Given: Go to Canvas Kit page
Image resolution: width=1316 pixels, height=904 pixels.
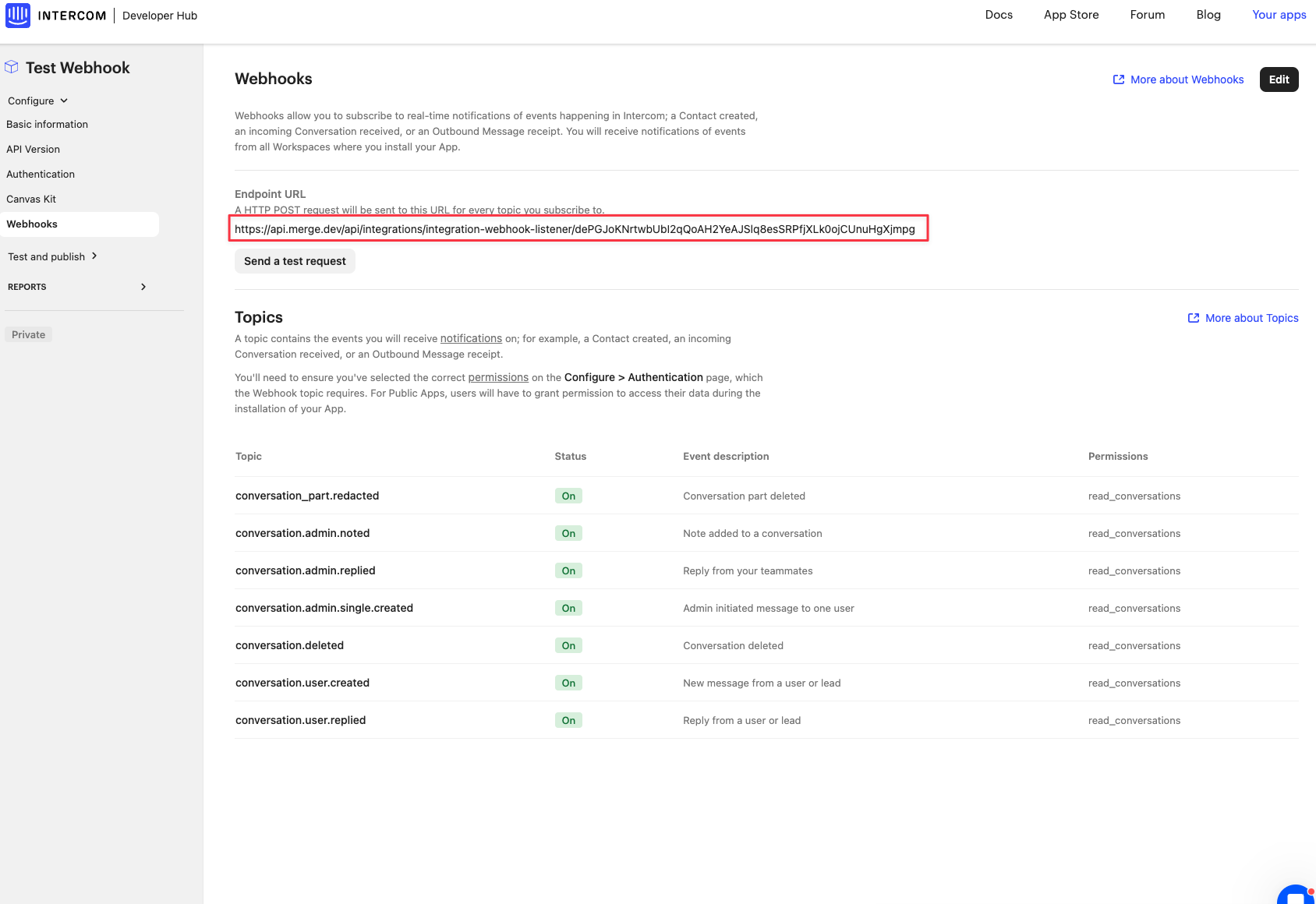Looking at the screenshot, I should coord(31,199).
